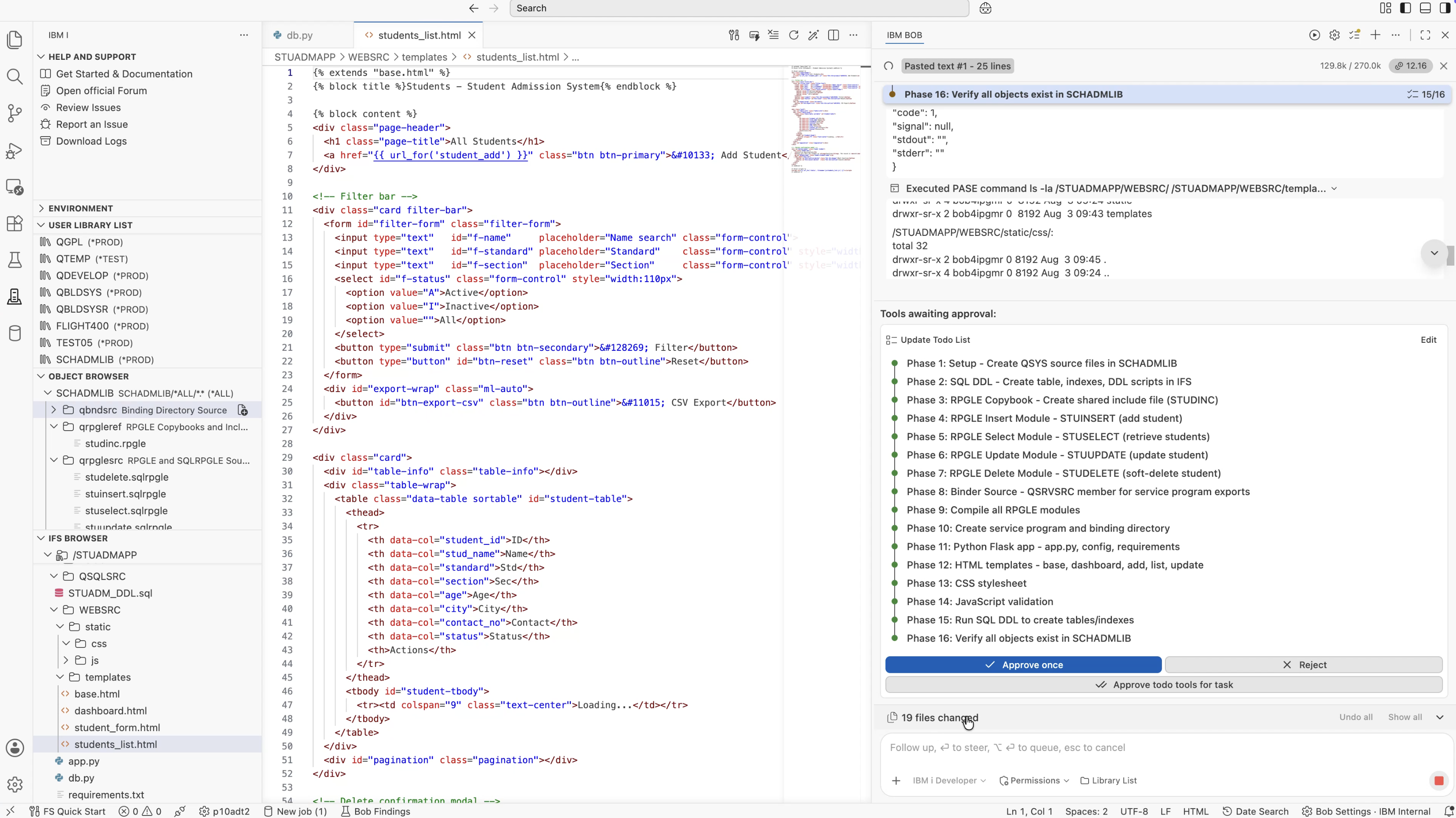The width and height of the screenshot is (1456, 818).
Task: Open Permissions dropdown in chat input
Action: point(1034,781)
